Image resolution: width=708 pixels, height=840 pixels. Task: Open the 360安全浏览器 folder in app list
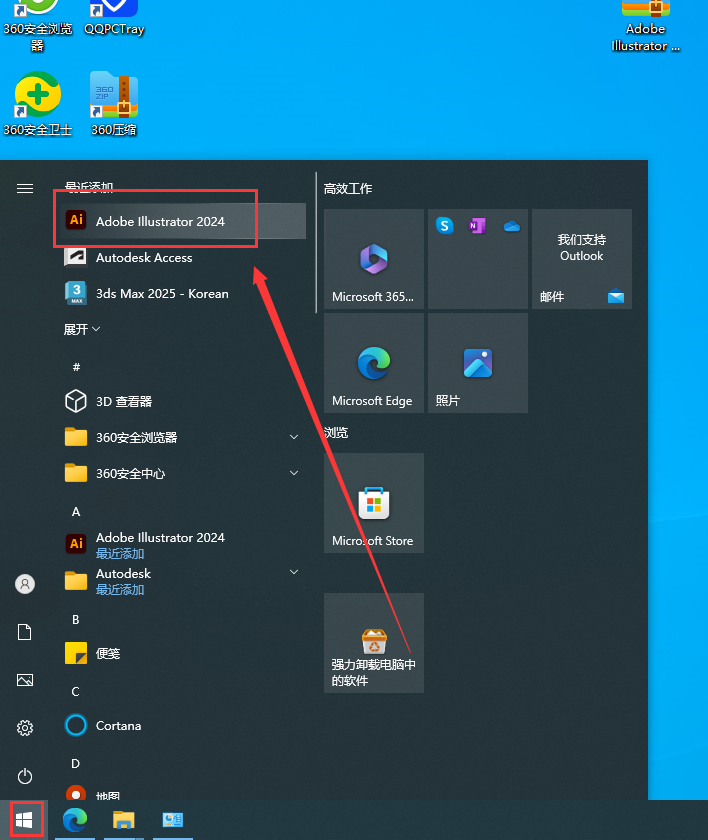(183, 437)
